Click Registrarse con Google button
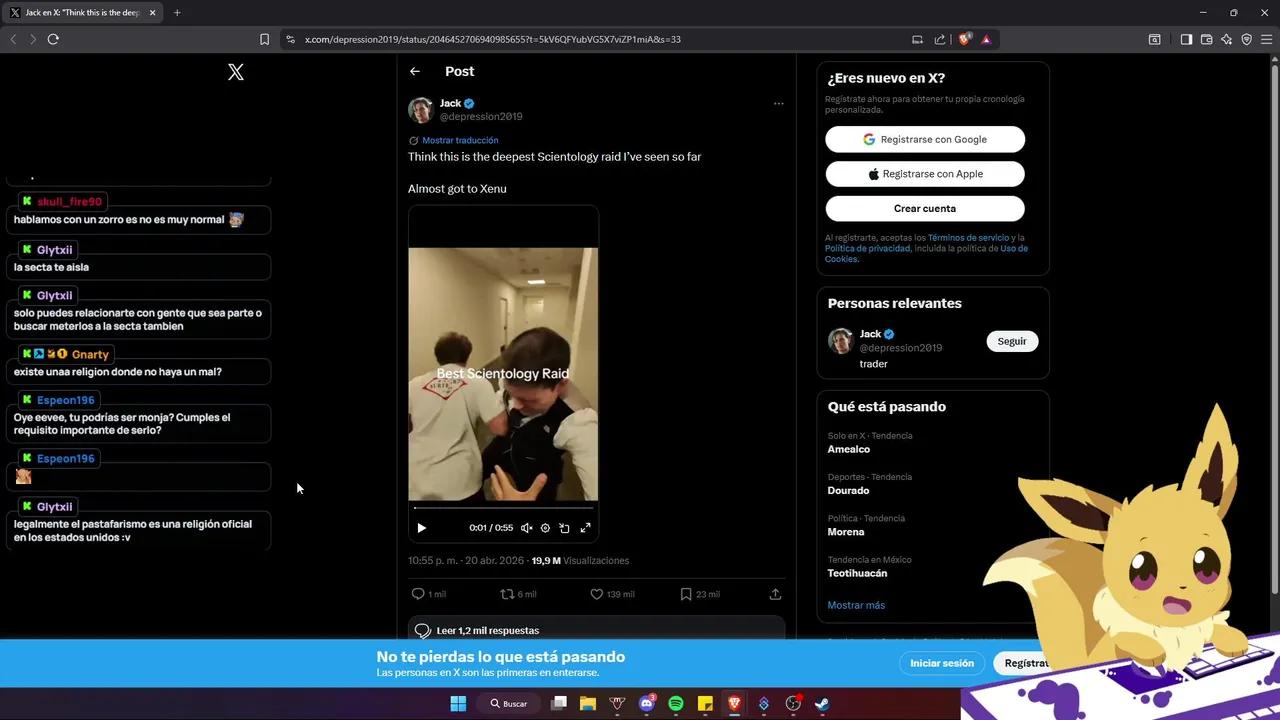1280x720 pixels. tap(925, 139)
